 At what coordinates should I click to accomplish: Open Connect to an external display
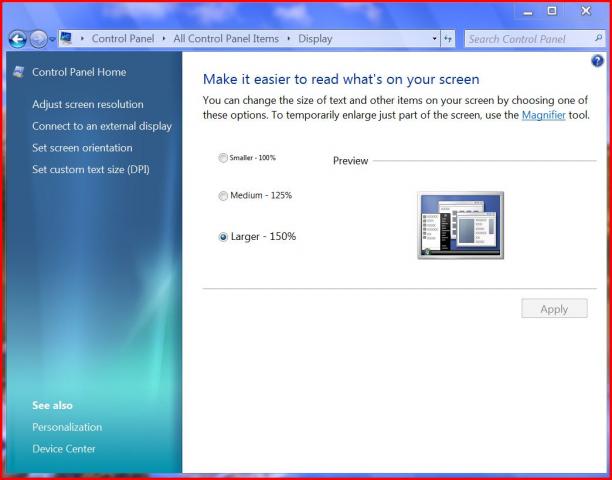[102, 126]
